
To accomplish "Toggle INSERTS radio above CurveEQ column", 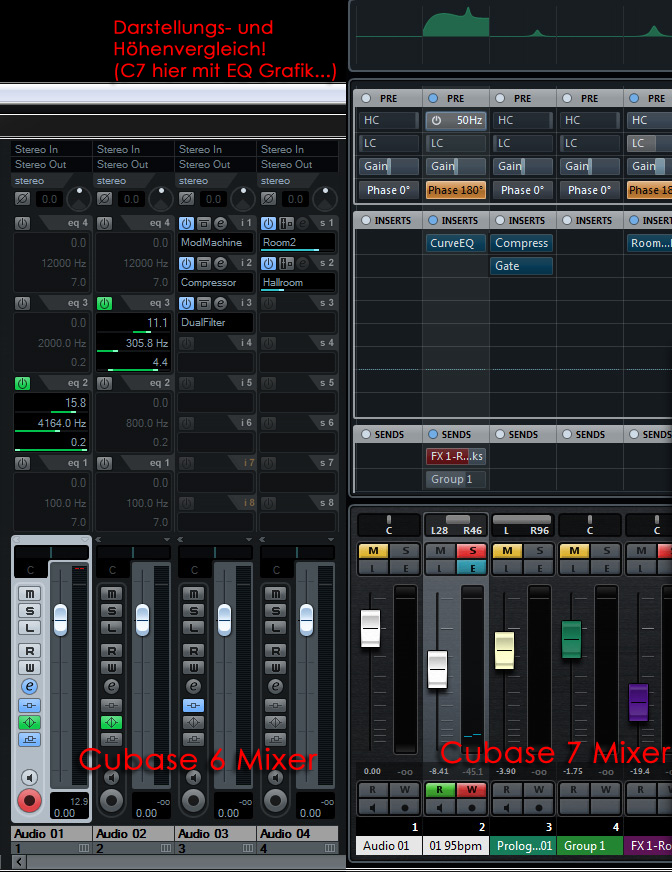I will [x=433, y=220].
